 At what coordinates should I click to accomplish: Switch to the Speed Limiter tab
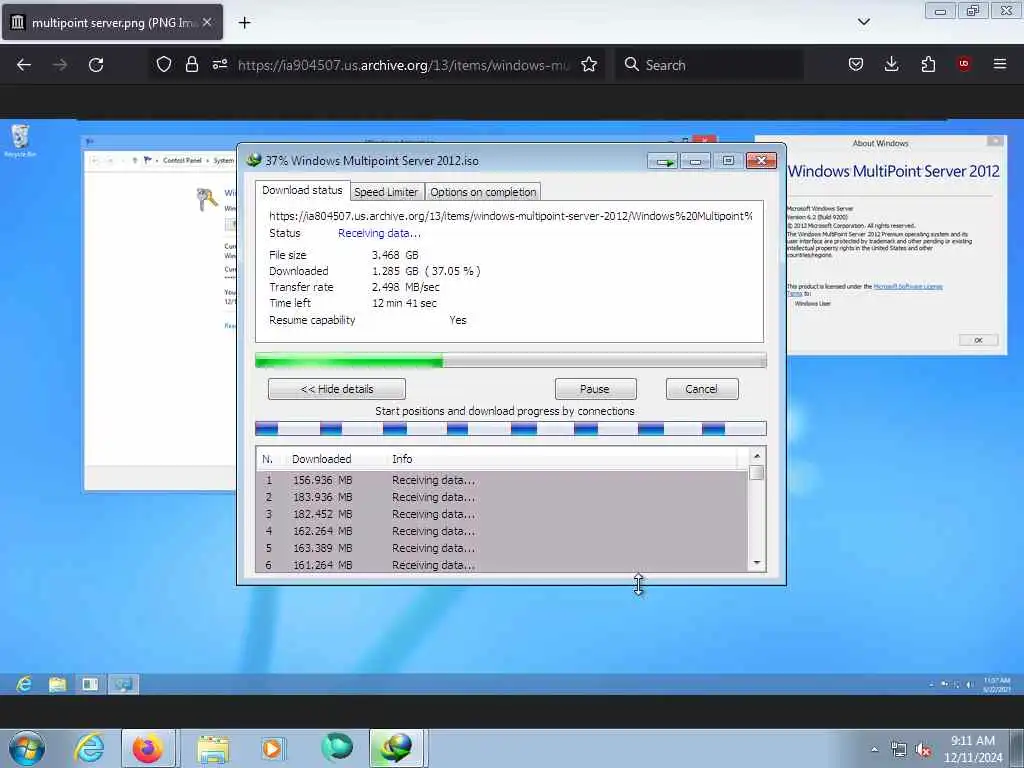(386, 192)
